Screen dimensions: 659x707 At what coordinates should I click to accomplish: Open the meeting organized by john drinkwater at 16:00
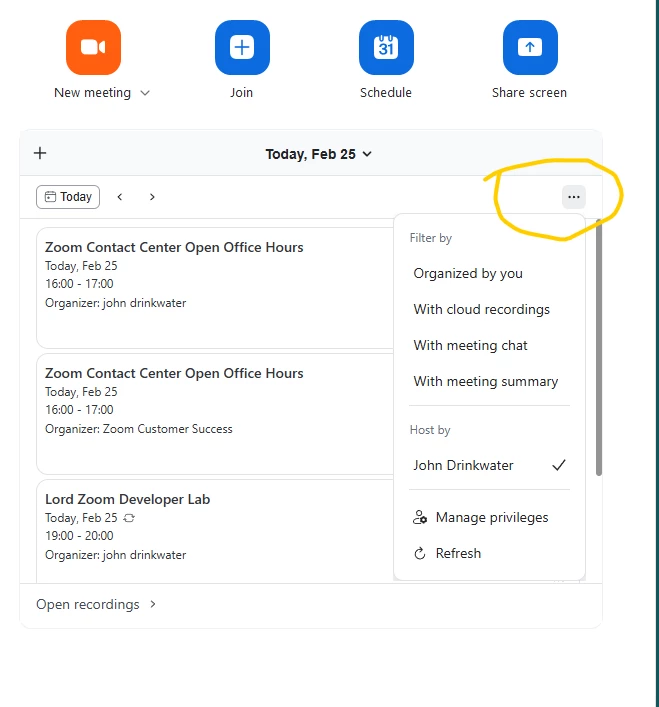coord(215,288)
